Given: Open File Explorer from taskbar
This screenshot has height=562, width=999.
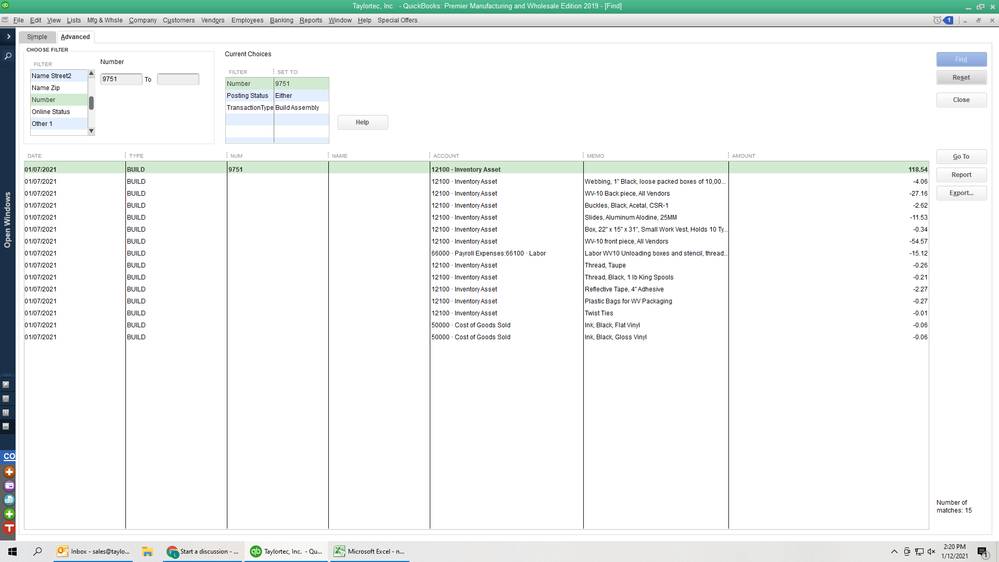Looking at the screenshot, I should 147,551.
